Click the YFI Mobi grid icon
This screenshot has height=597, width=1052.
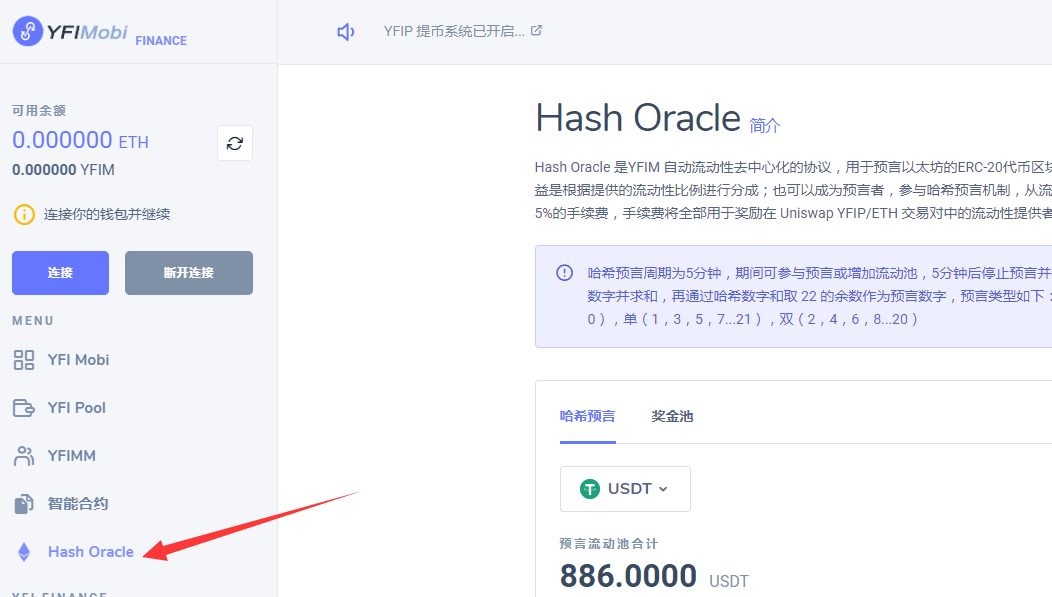click(24, 360)
